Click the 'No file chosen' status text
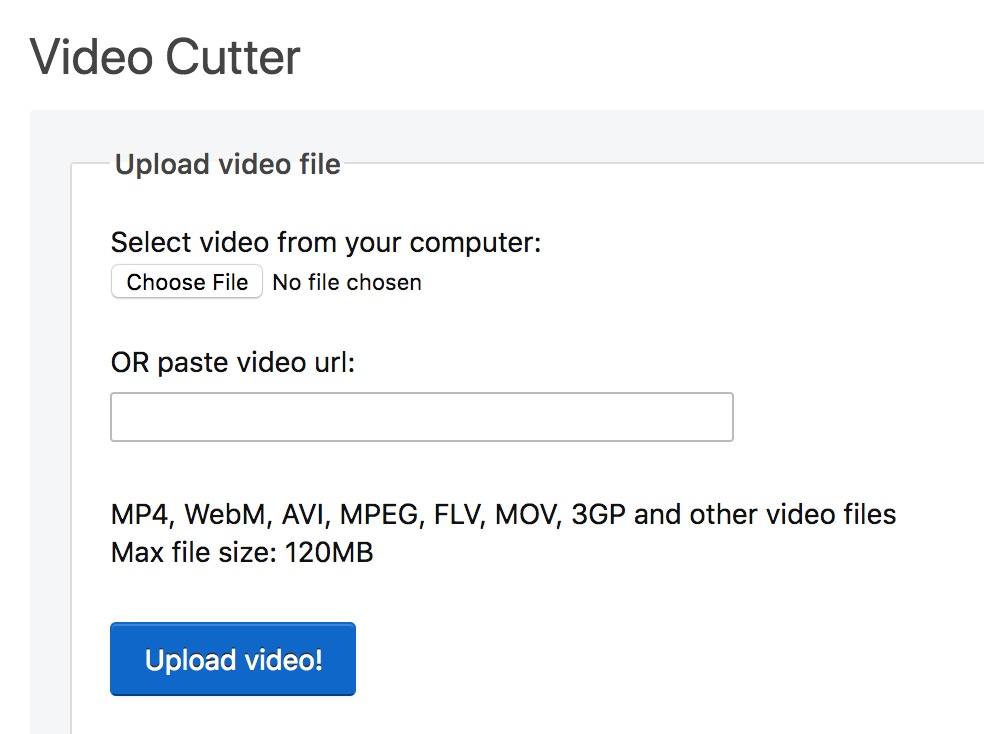 coord(347,282)
